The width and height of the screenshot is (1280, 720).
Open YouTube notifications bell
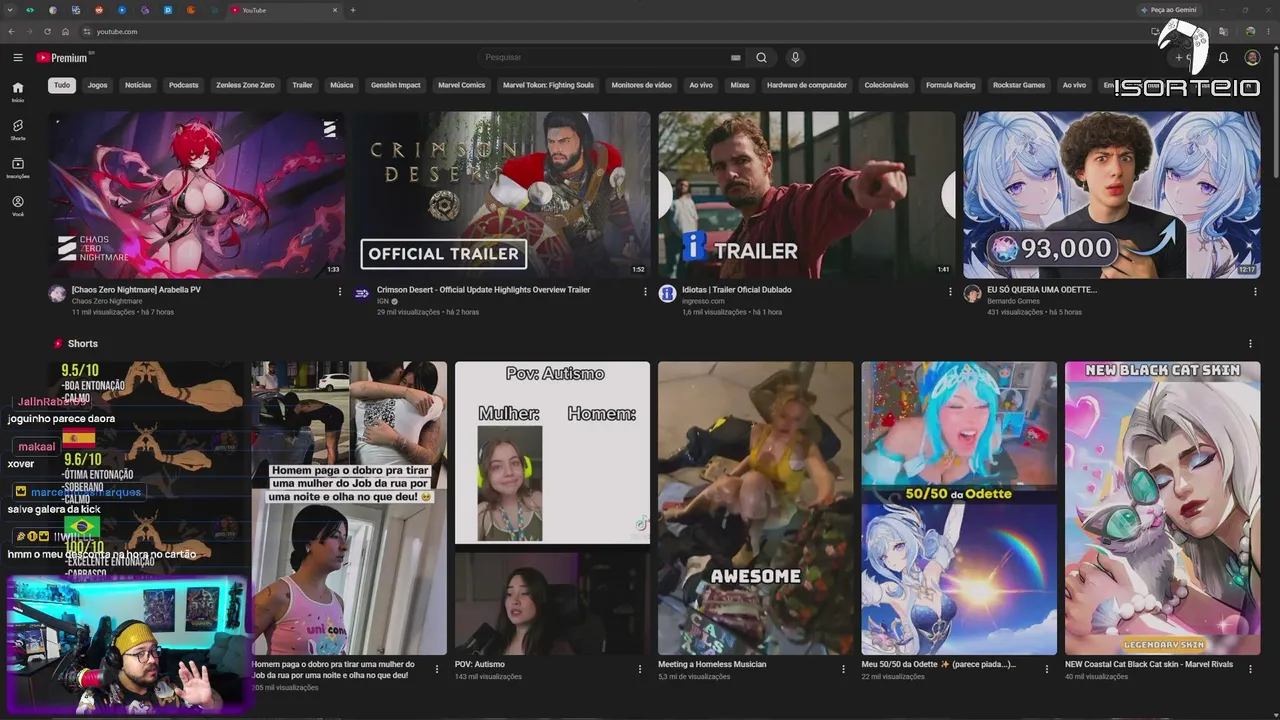(1223, 58)
